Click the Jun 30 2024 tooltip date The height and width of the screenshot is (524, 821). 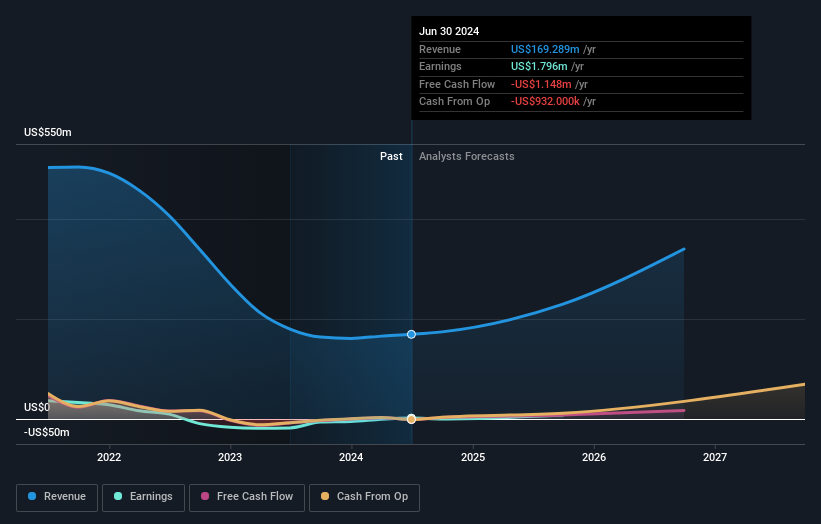tap(449, 31)
